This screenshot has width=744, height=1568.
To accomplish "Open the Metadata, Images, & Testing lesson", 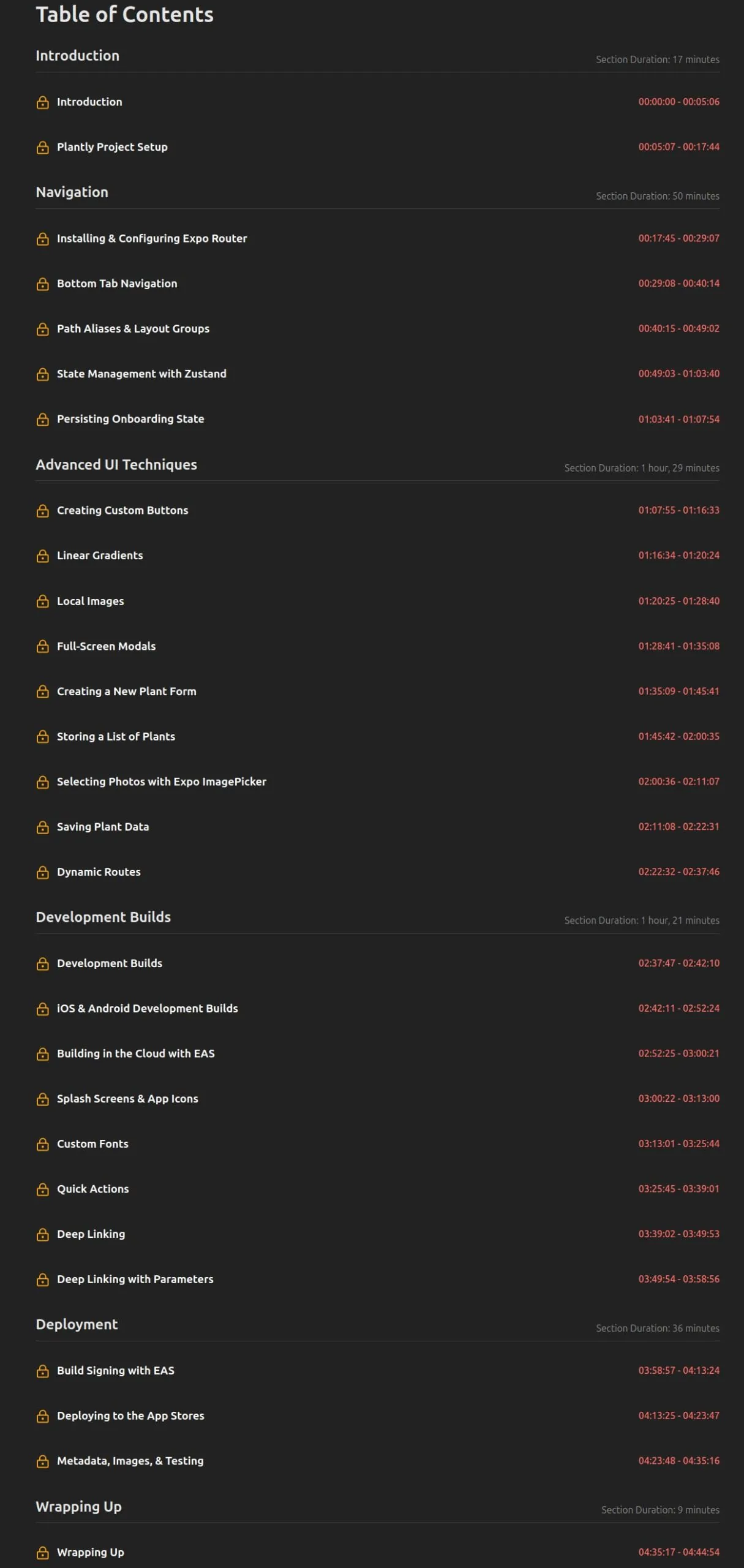I will tap(130, 1461).
